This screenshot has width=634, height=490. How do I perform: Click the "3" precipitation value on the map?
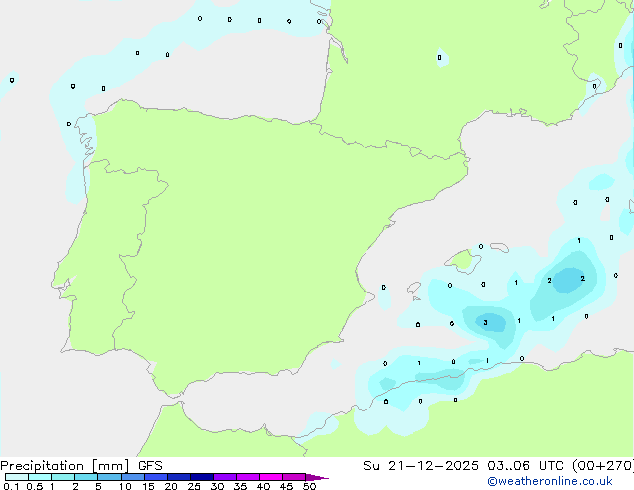click(485, 323)
